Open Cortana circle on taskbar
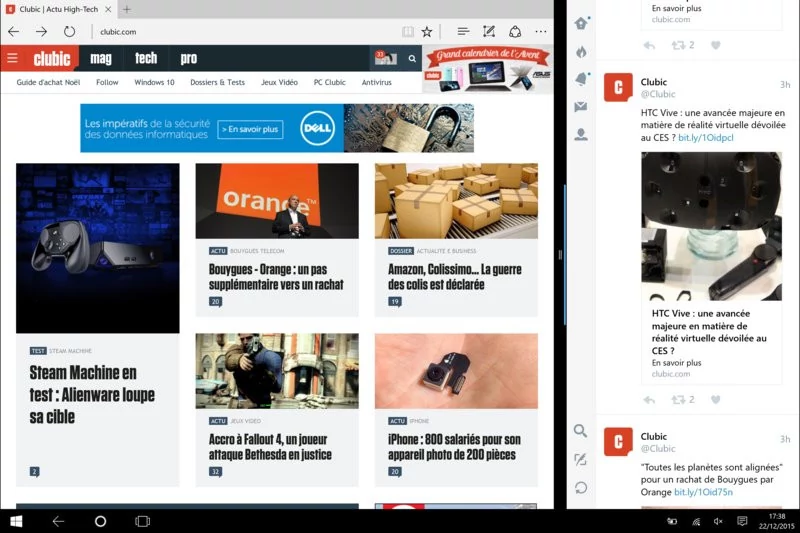The height and width of the screenshot is (533, 800). point(101,521)
